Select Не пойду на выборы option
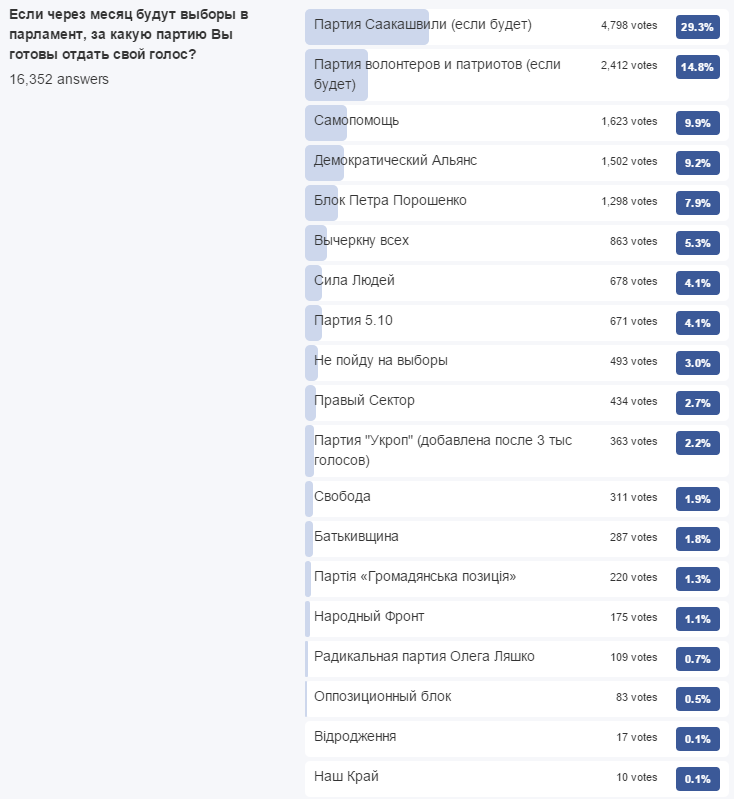Viewport: 734px width, 799px height. point(517,363)
